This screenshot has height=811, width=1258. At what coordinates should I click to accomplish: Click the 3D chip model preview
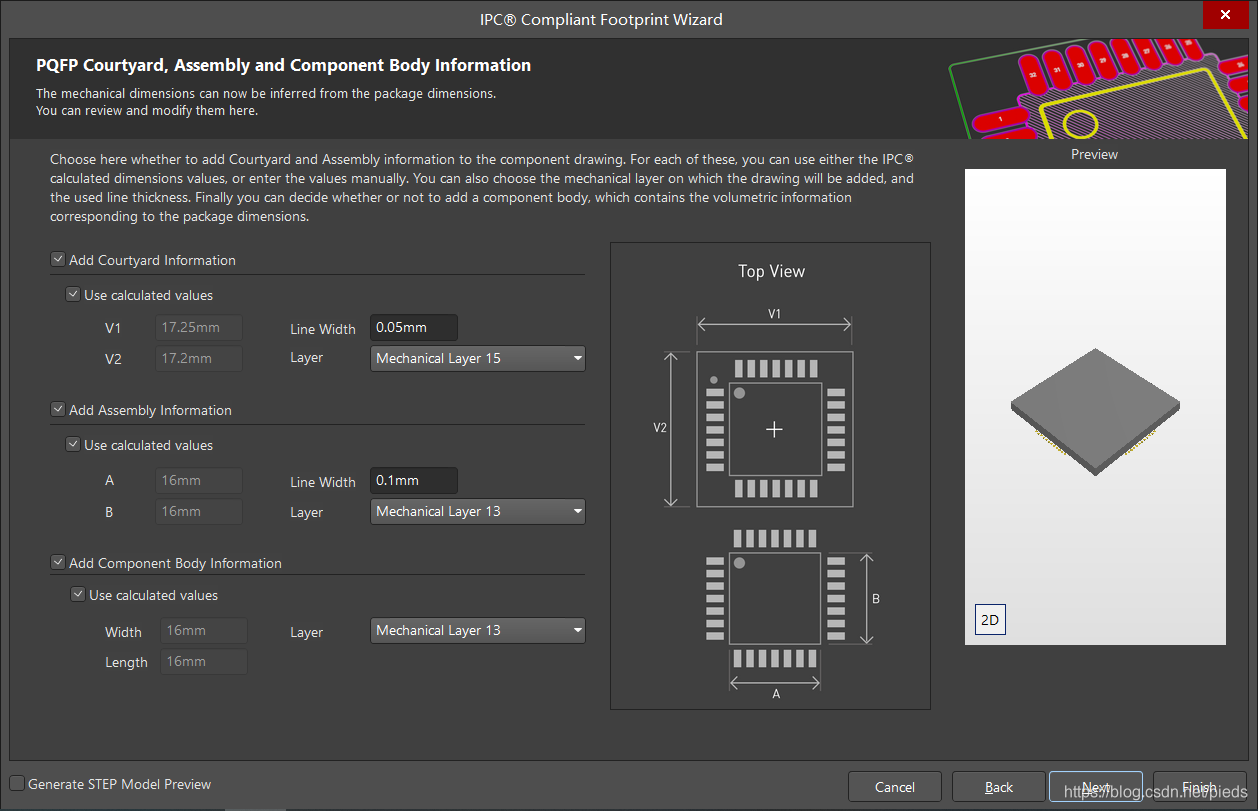pos(1094,410)
